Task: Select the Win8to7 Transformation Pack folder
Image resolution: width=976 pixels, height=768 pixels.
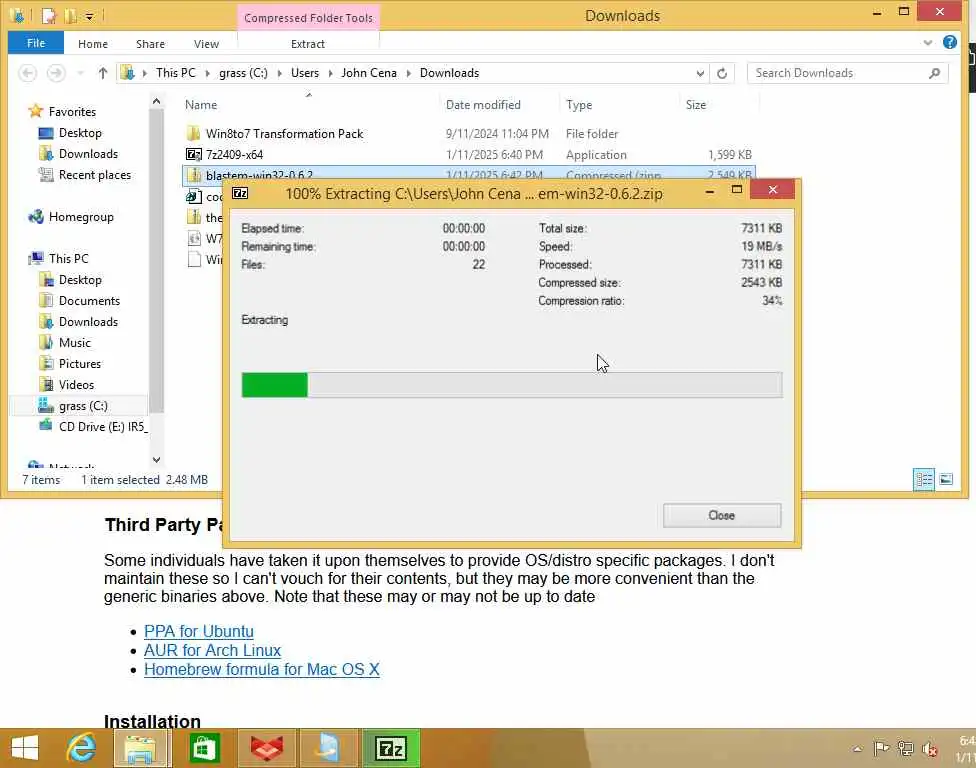Action: (x=284, y=134)
